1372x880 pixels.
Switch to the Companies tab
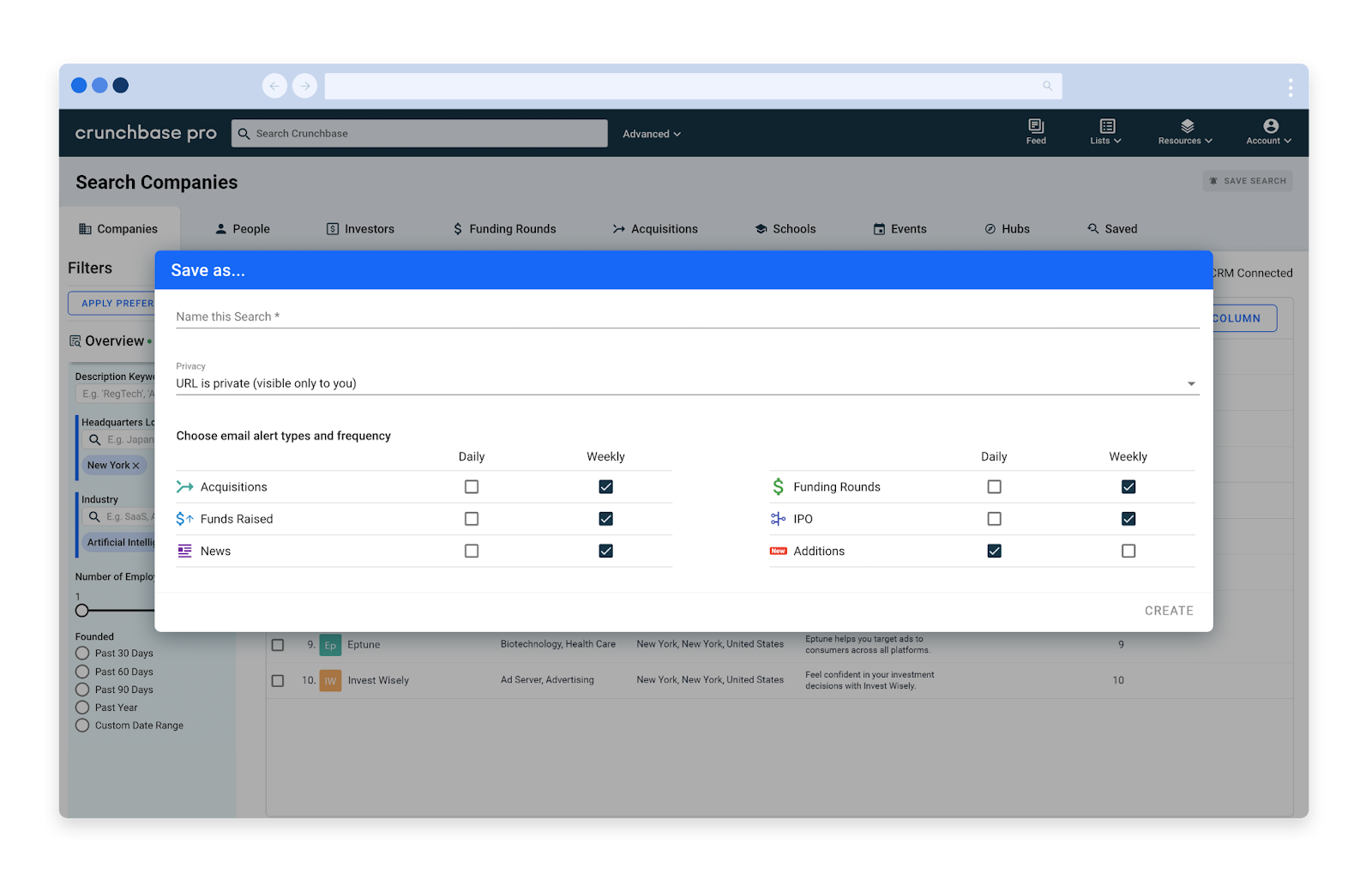118,229
